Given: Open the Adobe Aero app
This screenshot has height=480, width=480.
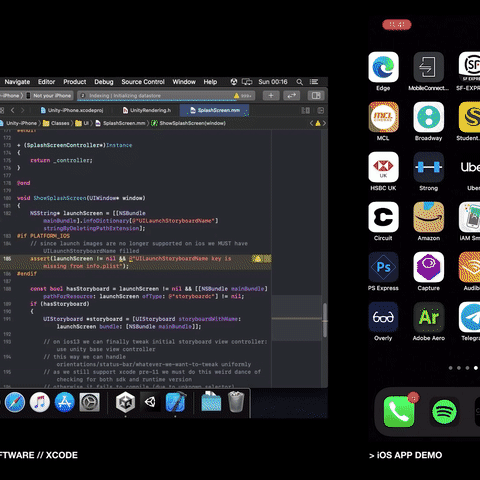Looking at the screenshot, I should pyautogui.click(x=429, y=317).
